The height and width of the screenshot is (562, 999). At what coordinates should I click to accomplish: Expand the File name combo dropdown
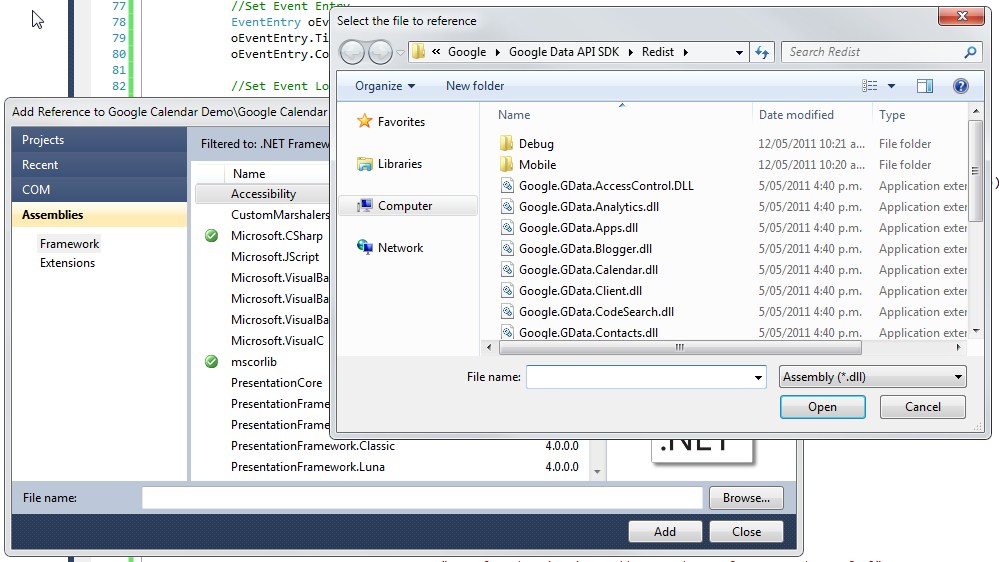click(x=758, y=377)
